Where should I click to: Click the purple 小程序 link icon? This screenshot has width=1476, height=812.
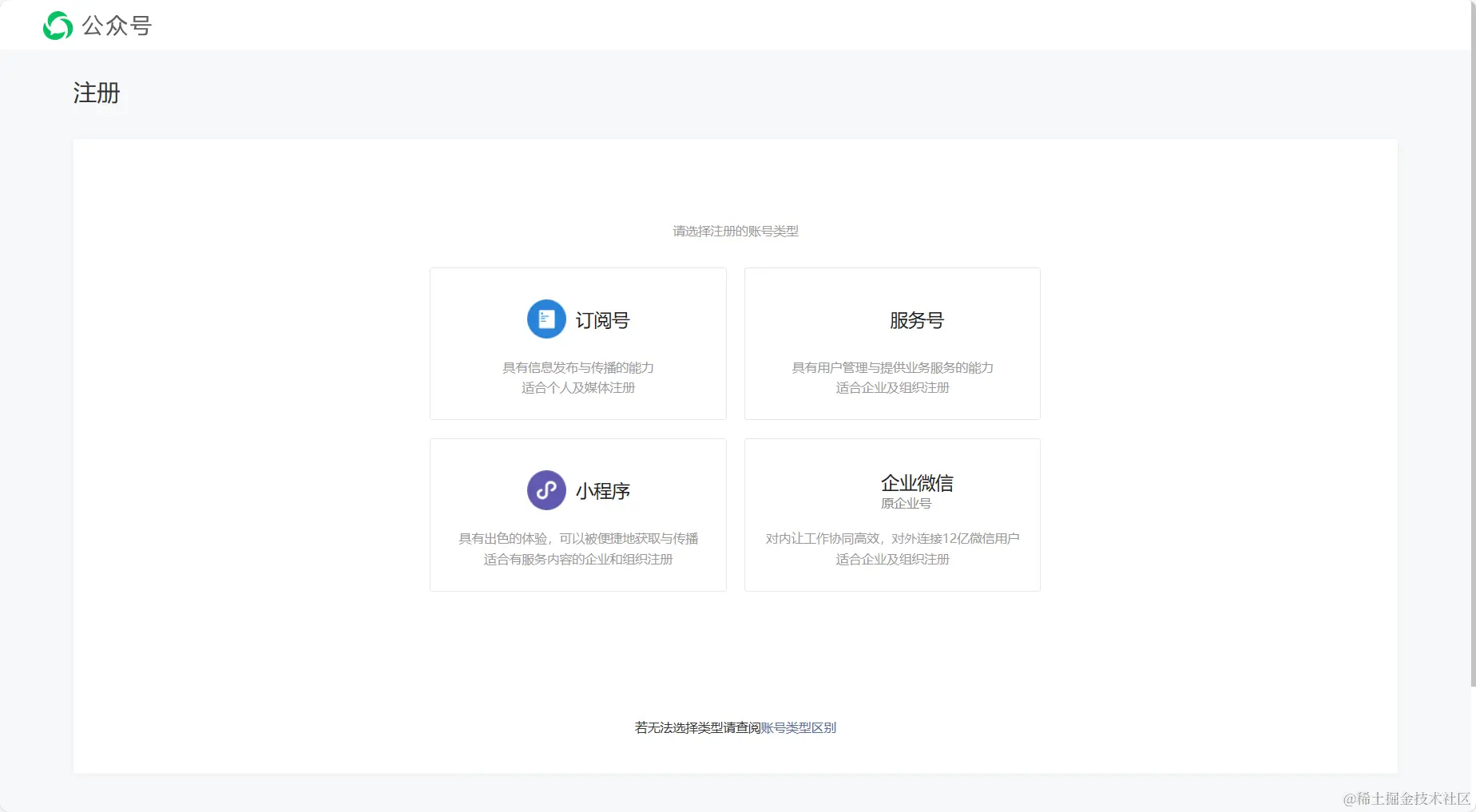click(546, 490)
